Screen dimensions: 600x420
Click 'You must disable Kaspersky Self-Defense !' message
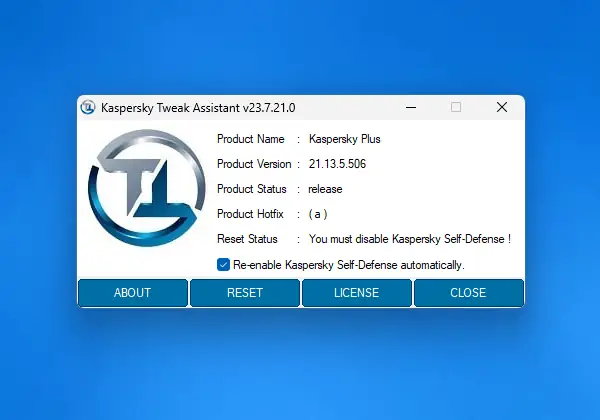[410, 239]
